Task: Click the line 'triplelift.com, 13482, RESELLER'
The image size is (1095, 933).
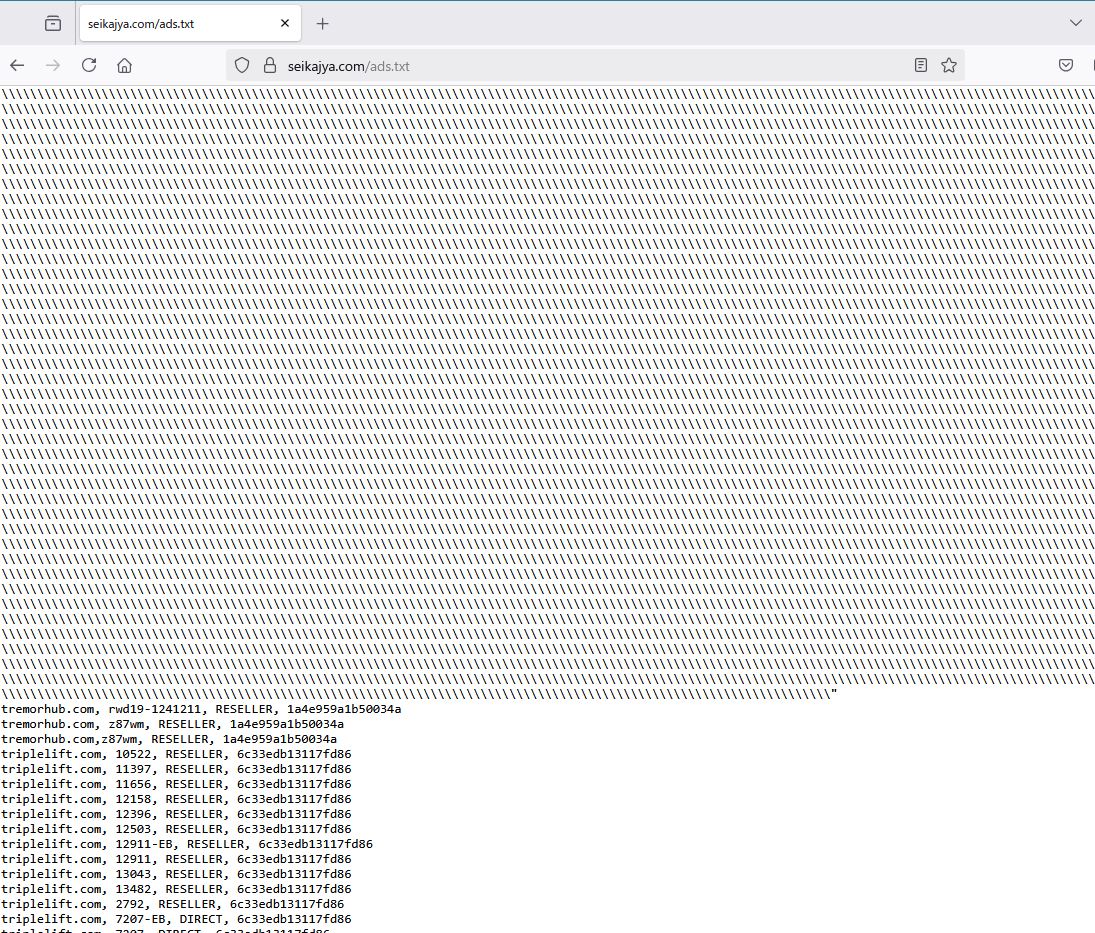Action: pyautogui.click(x=176, y=890)
